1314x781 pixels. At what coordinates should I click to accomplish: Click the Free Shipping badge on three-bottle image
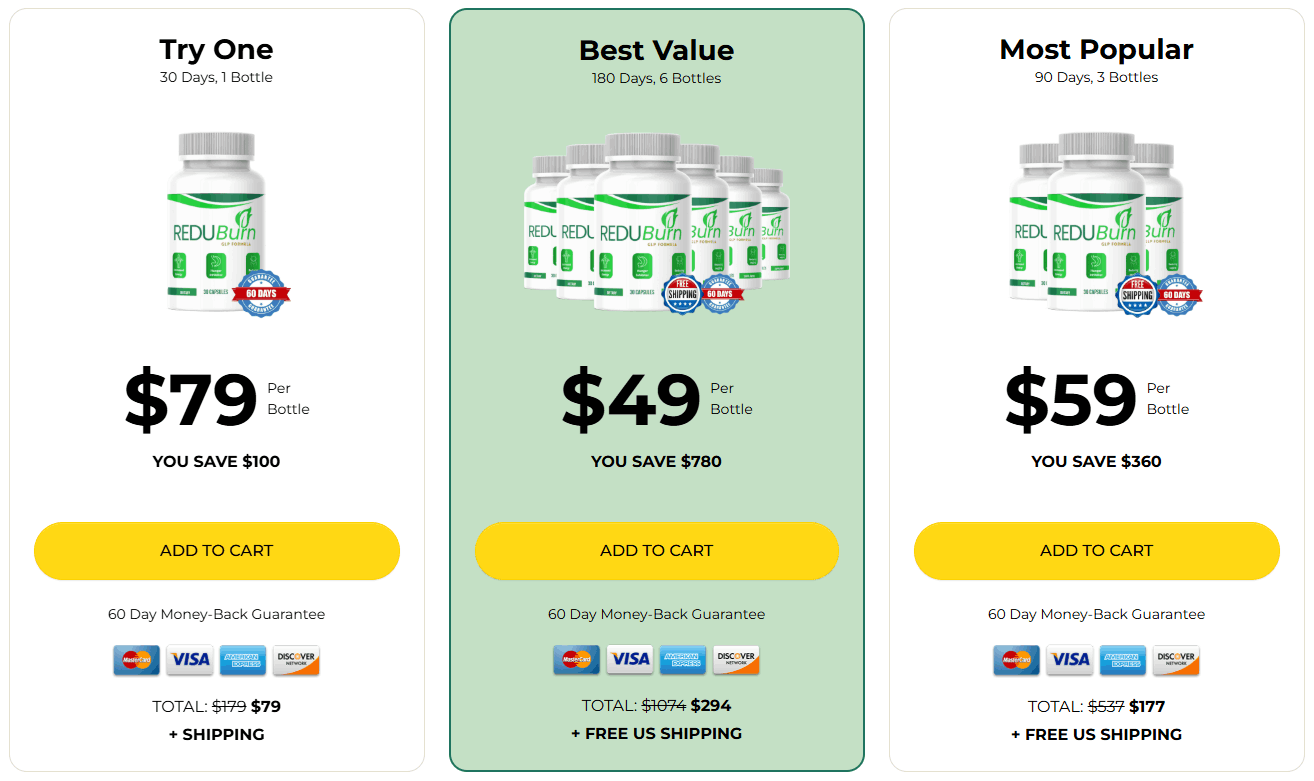click(x=1137, y=295)
